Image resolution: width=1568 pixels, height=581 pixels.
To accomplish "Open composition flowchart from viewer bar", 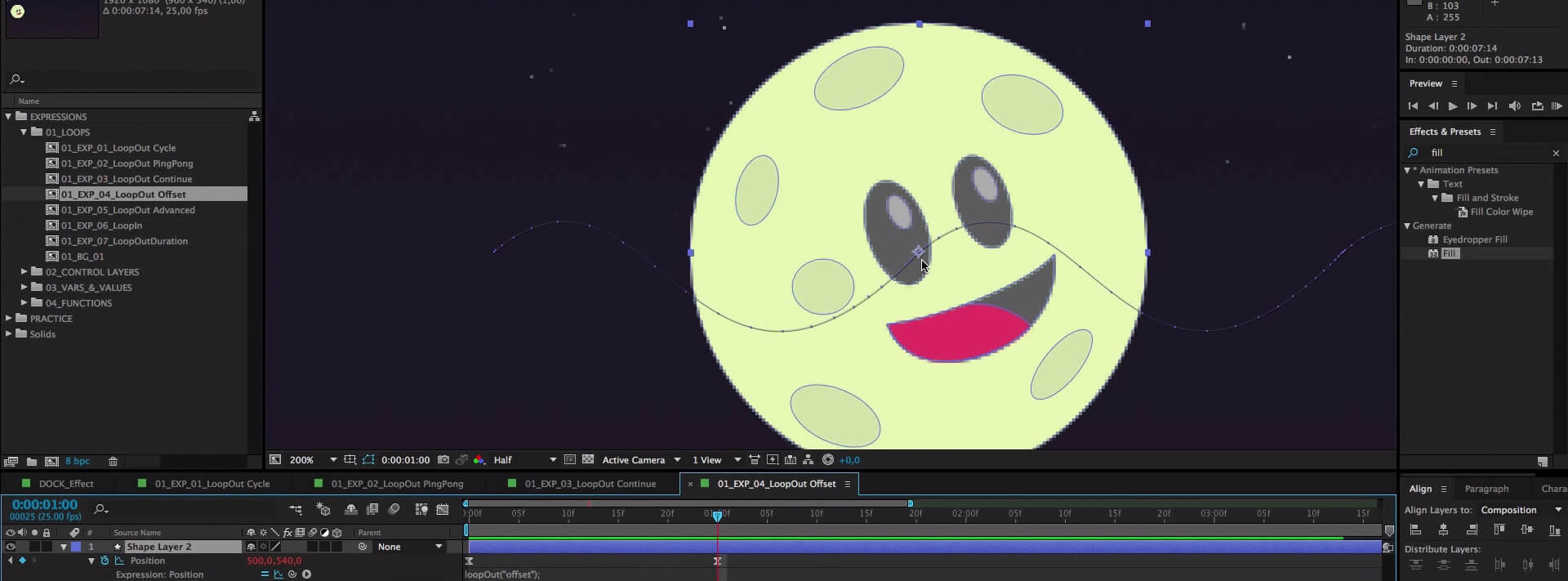I will [x=808, y=460].
